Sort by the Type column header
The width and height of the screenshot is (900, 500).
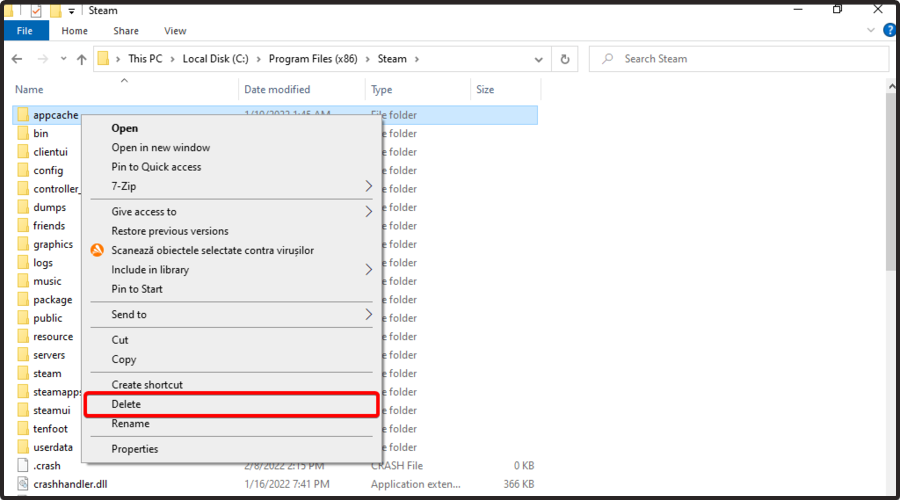coord(381,90)
